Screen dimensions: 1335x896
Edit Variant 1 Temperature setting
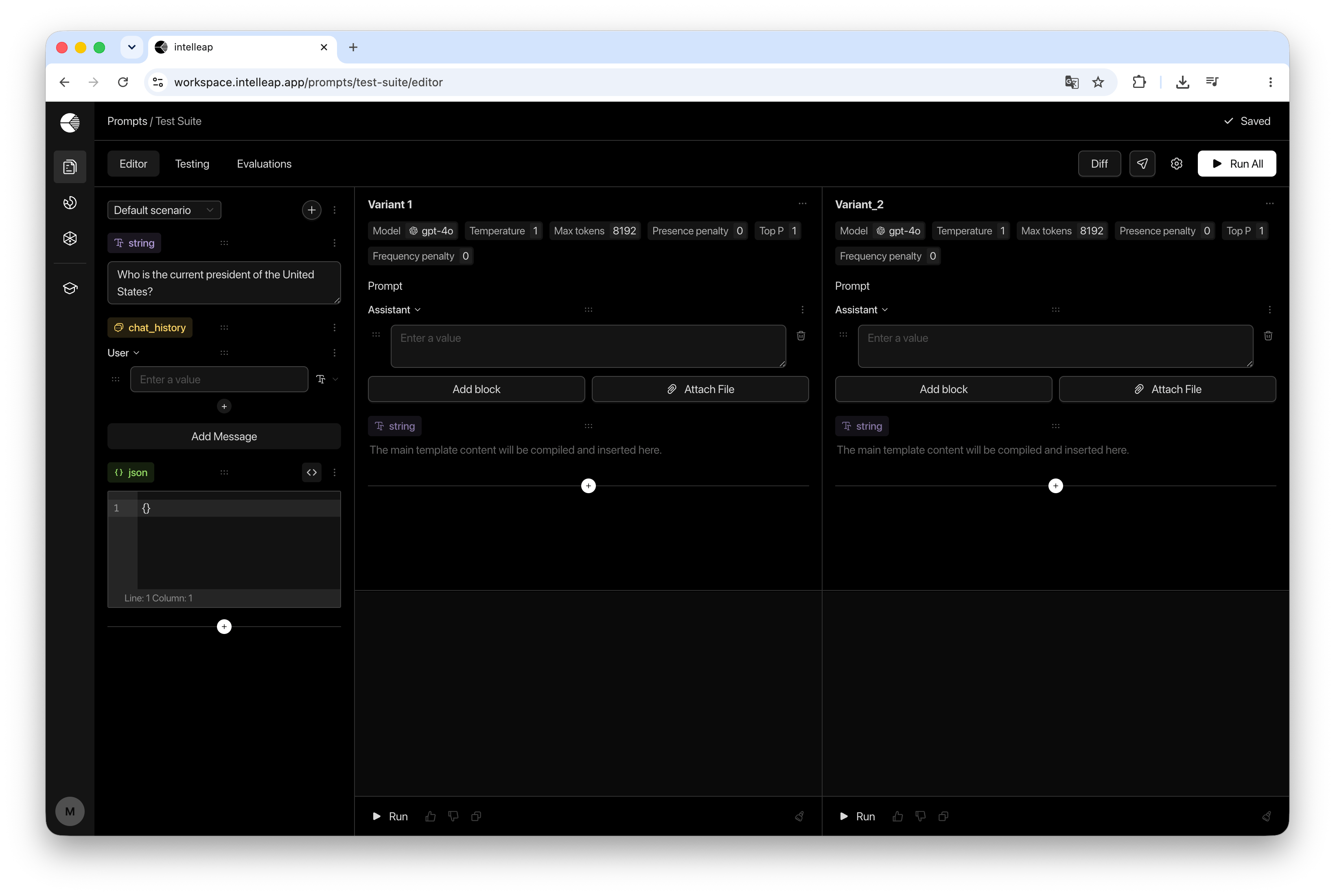click(x=503, y=231)
